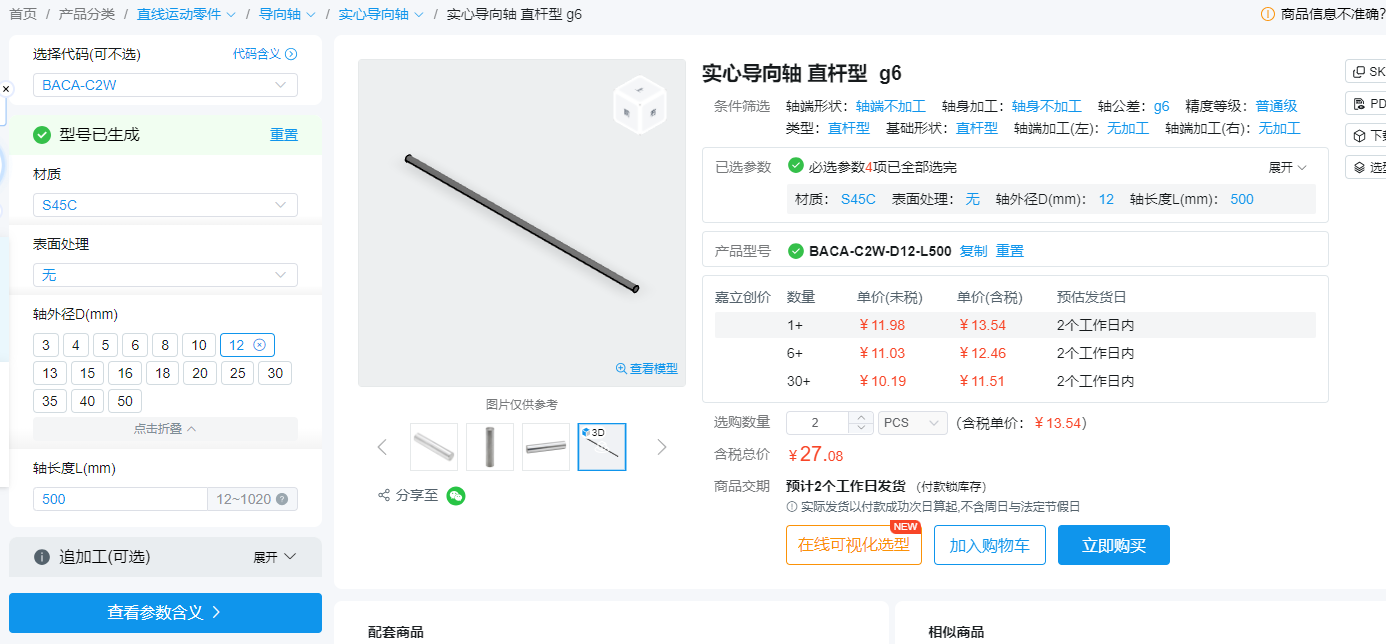
Task: Expand the 追加工(可选) section
Action: (x=275, y=557)
